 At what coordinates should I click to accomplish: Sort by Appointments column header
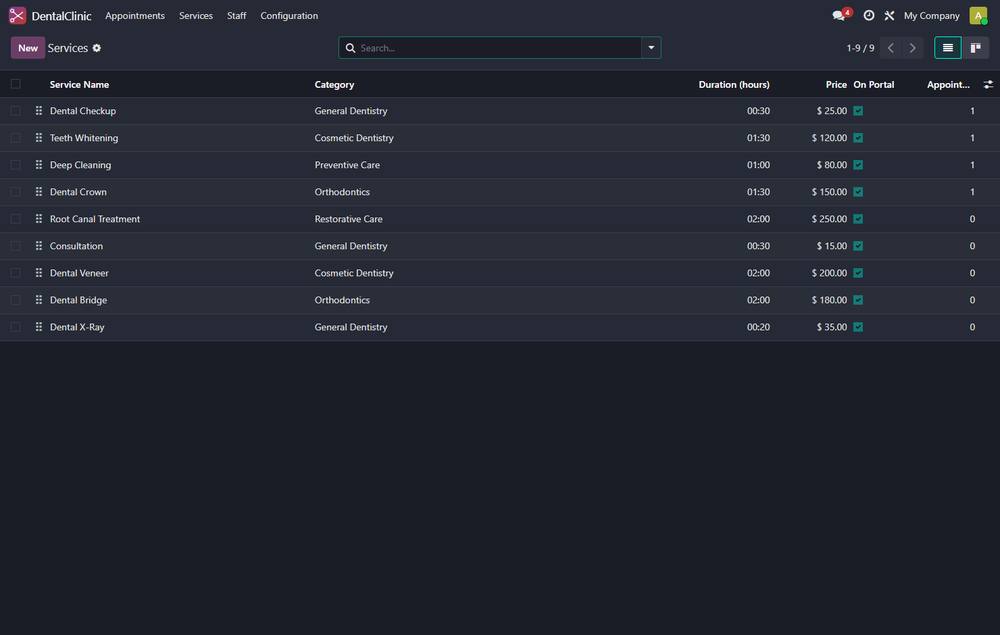pyautogui.click(x=948, y=84)
